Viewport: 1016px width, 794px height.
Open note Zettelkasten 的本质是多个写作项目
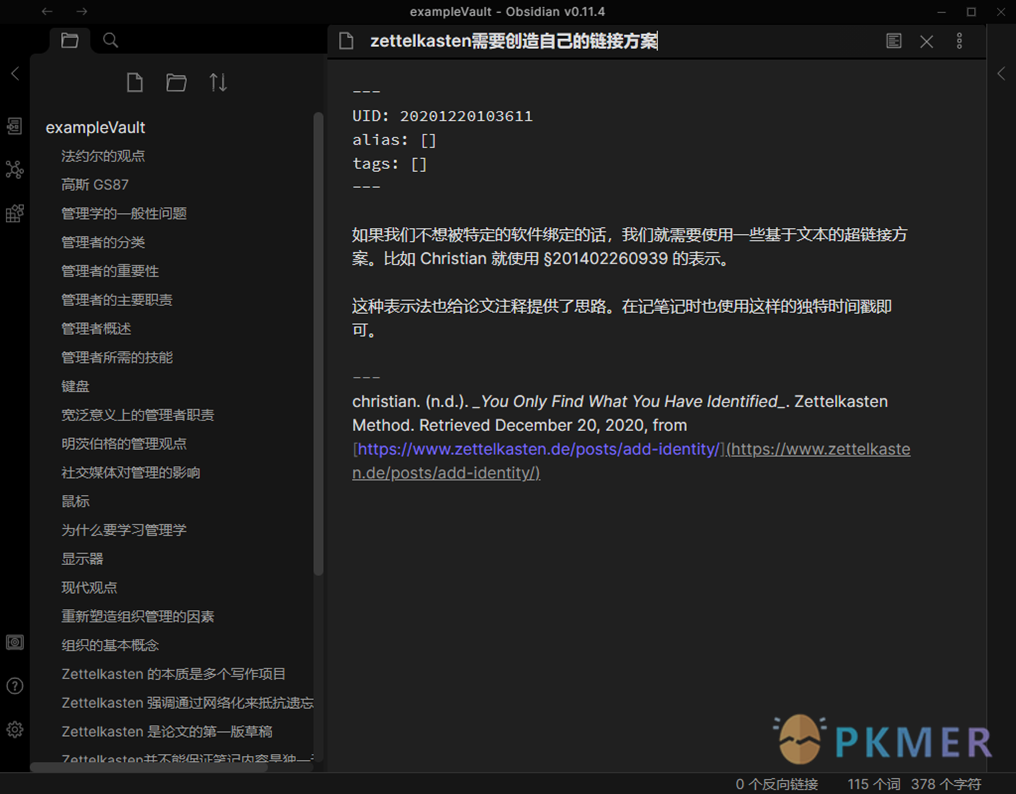point(174,674)
